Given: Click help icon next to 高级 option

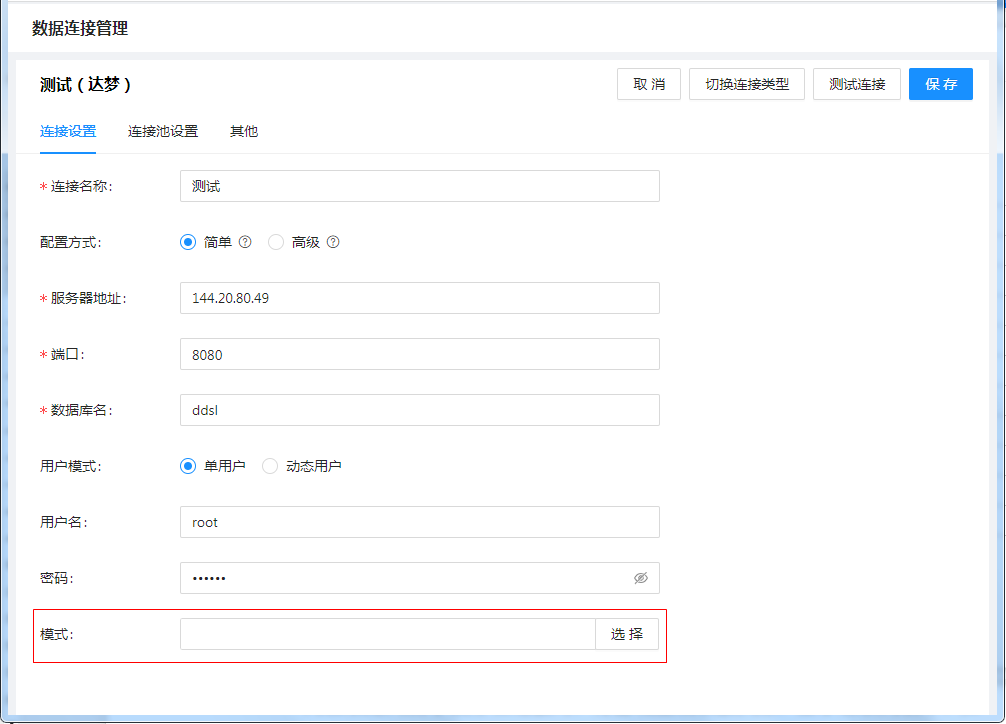Looking at the screenshot, I should [x=333, y=242].
